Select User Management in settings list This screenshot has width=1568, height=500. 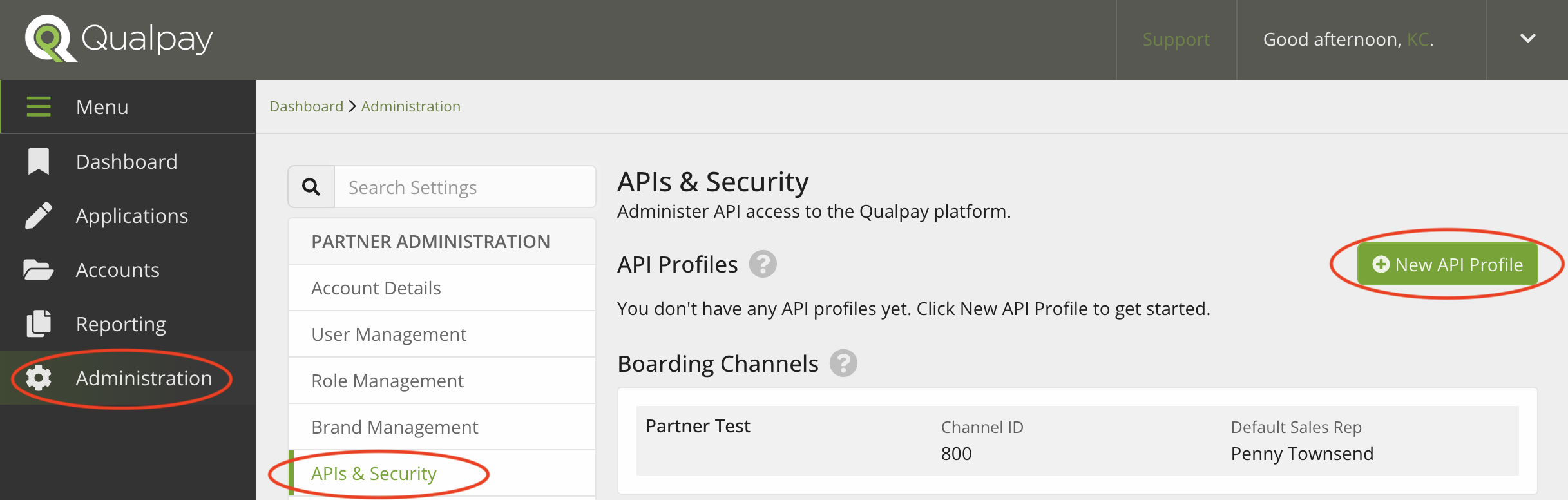click(x=388, y=334)
